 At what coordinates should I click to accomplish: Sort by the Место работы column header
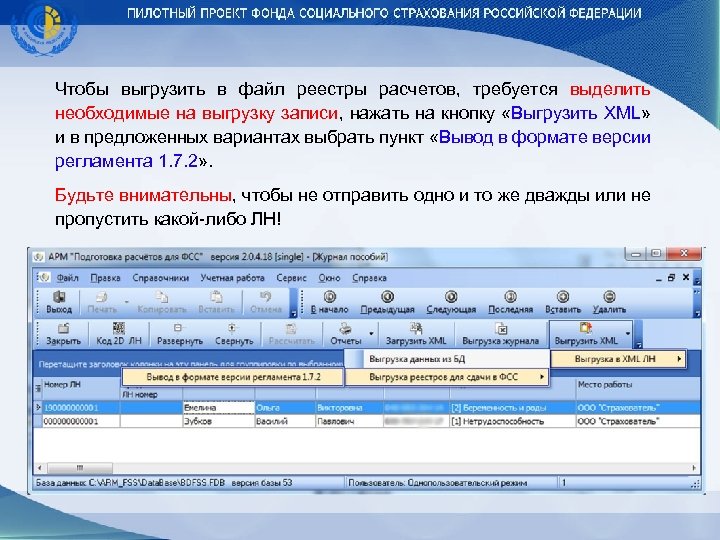(x=638, y=388)
